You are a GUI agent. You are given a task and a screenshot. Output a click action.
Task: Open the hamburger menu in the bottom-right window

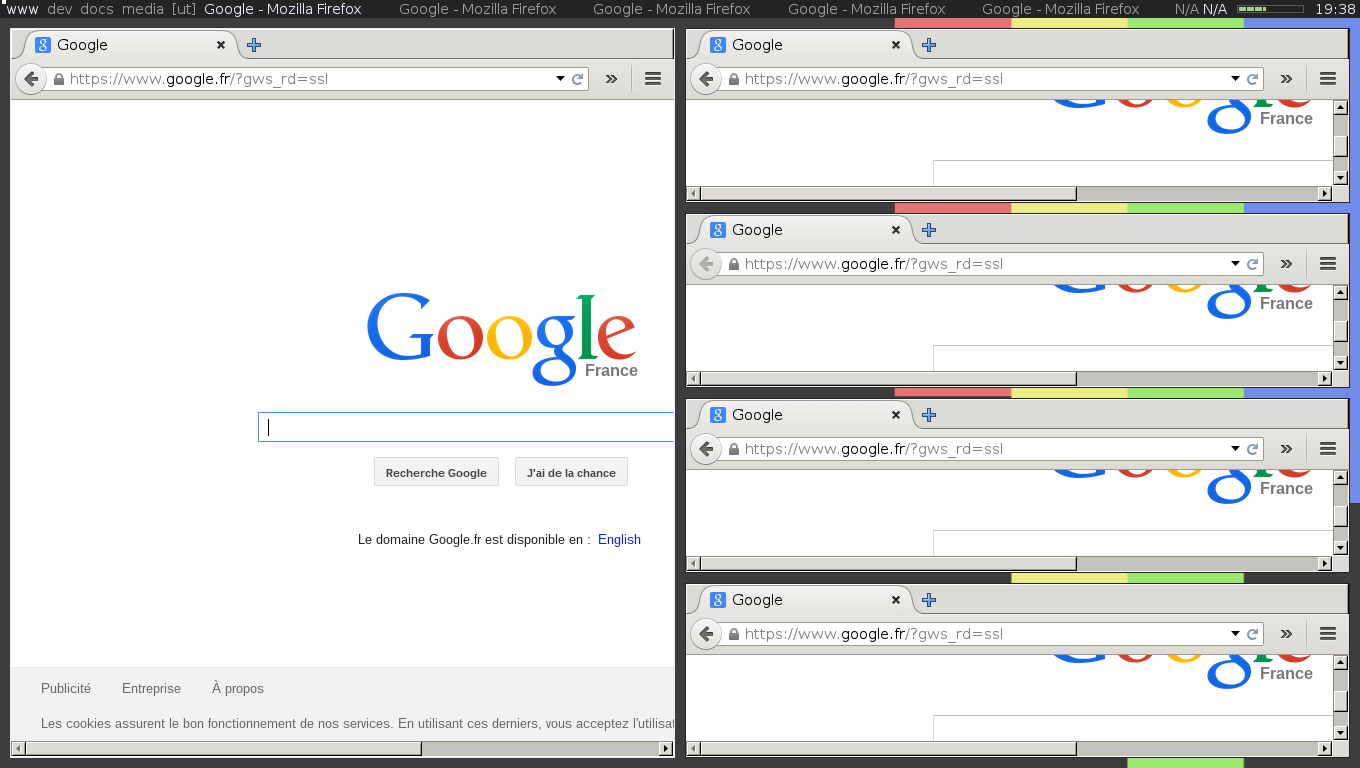pos(1328,634)
